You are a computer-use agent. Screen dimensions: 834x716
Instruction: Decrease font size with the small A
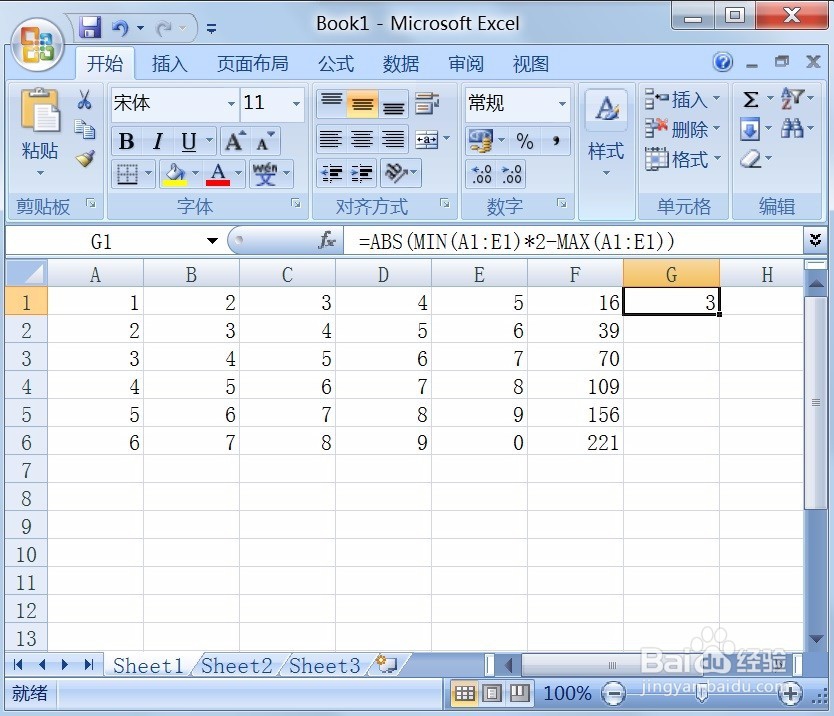(x=265, y=141)
